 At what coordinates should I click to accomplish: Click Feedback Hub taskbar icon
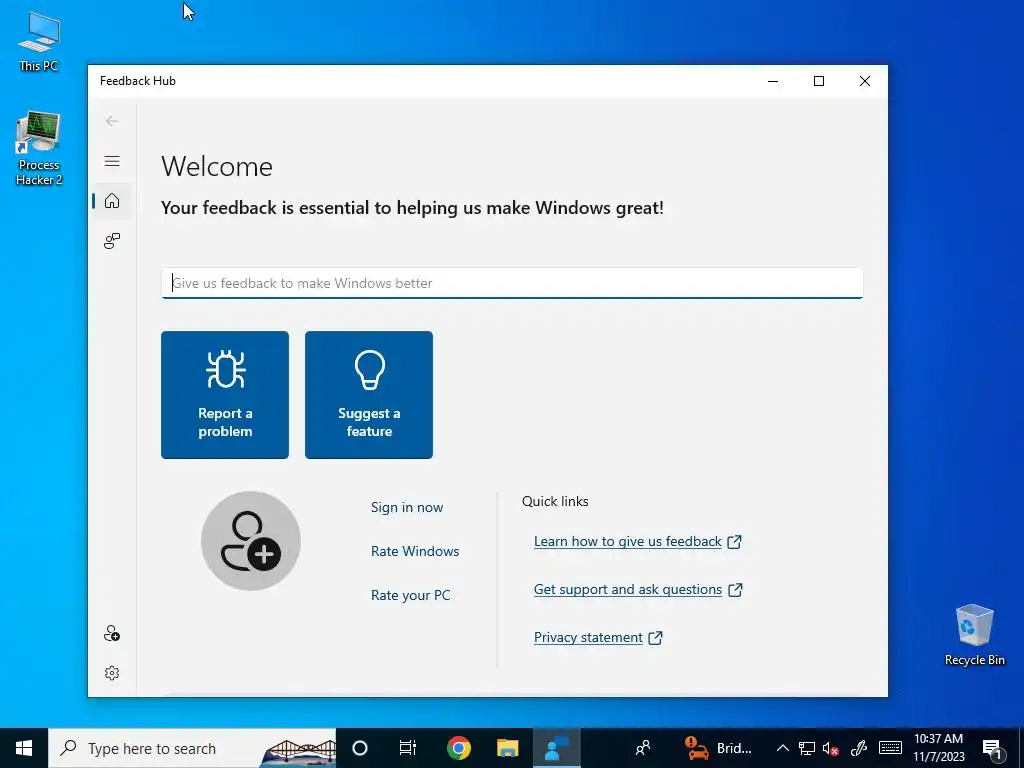tap(556, 748)
